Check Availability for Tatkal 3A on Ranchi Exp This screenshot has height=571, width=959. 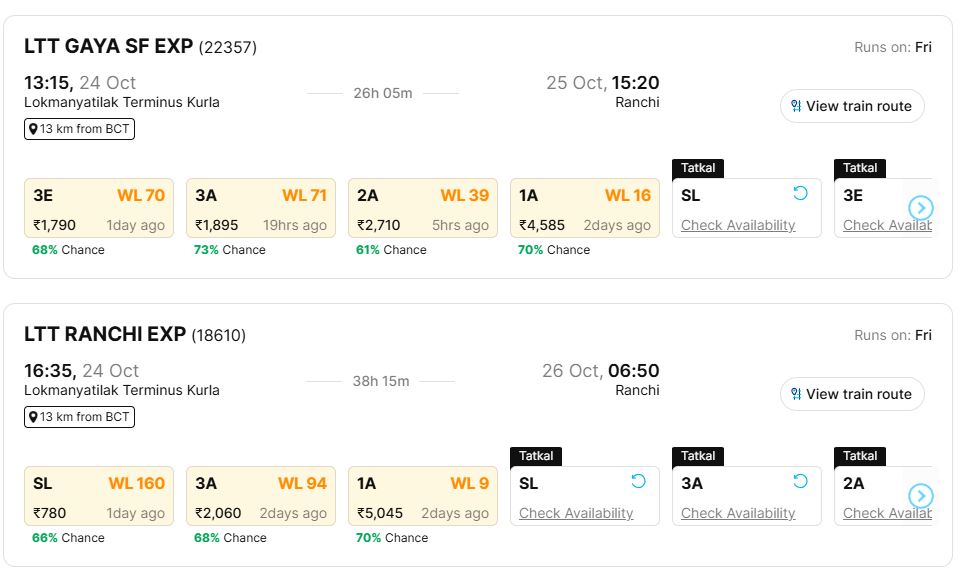point(738,513)
